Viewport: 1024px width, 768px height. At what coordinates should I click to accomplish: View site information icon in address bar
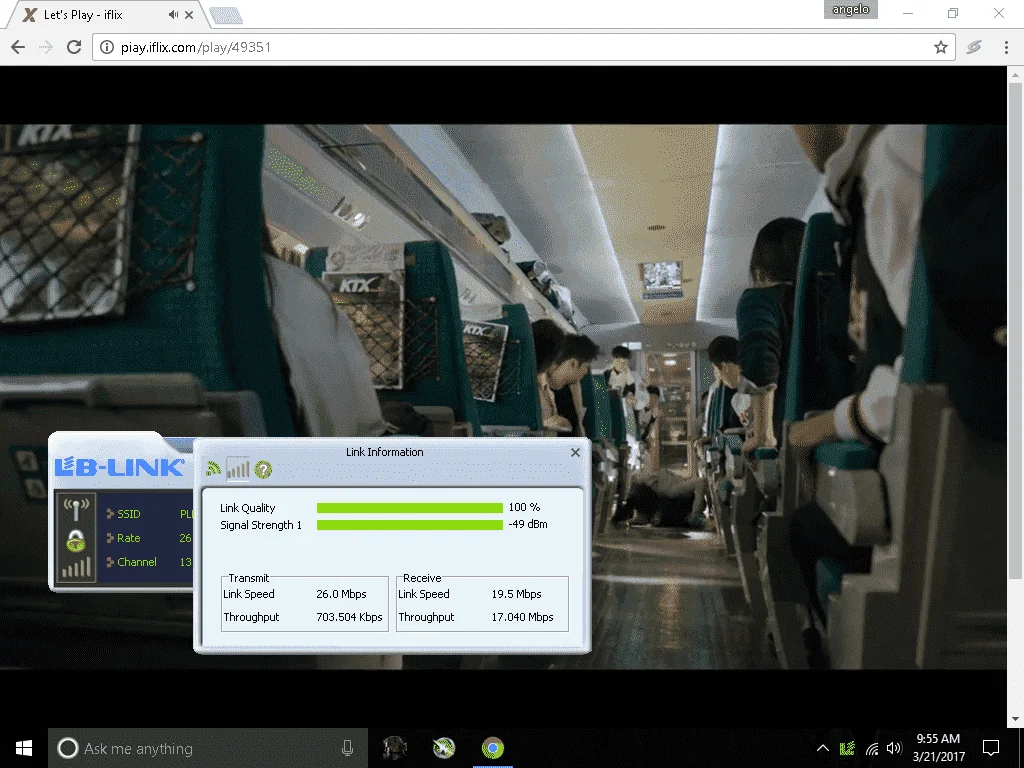click(x=106, y=47)
